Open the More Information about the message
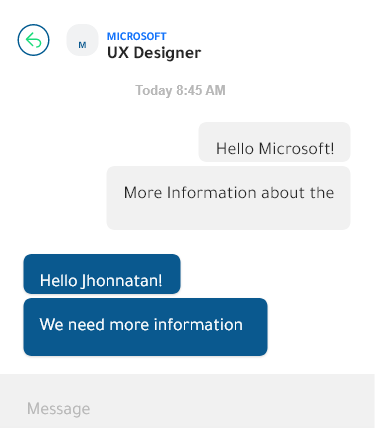Screen dimensions: 375x429 click(228, 198)
